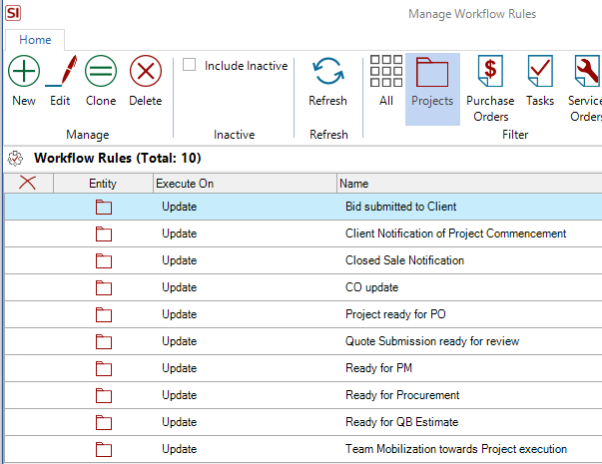Select the Ready for Procurement rule
The height and width of the screenshot is (464, 602).
[x=402, y=395]
